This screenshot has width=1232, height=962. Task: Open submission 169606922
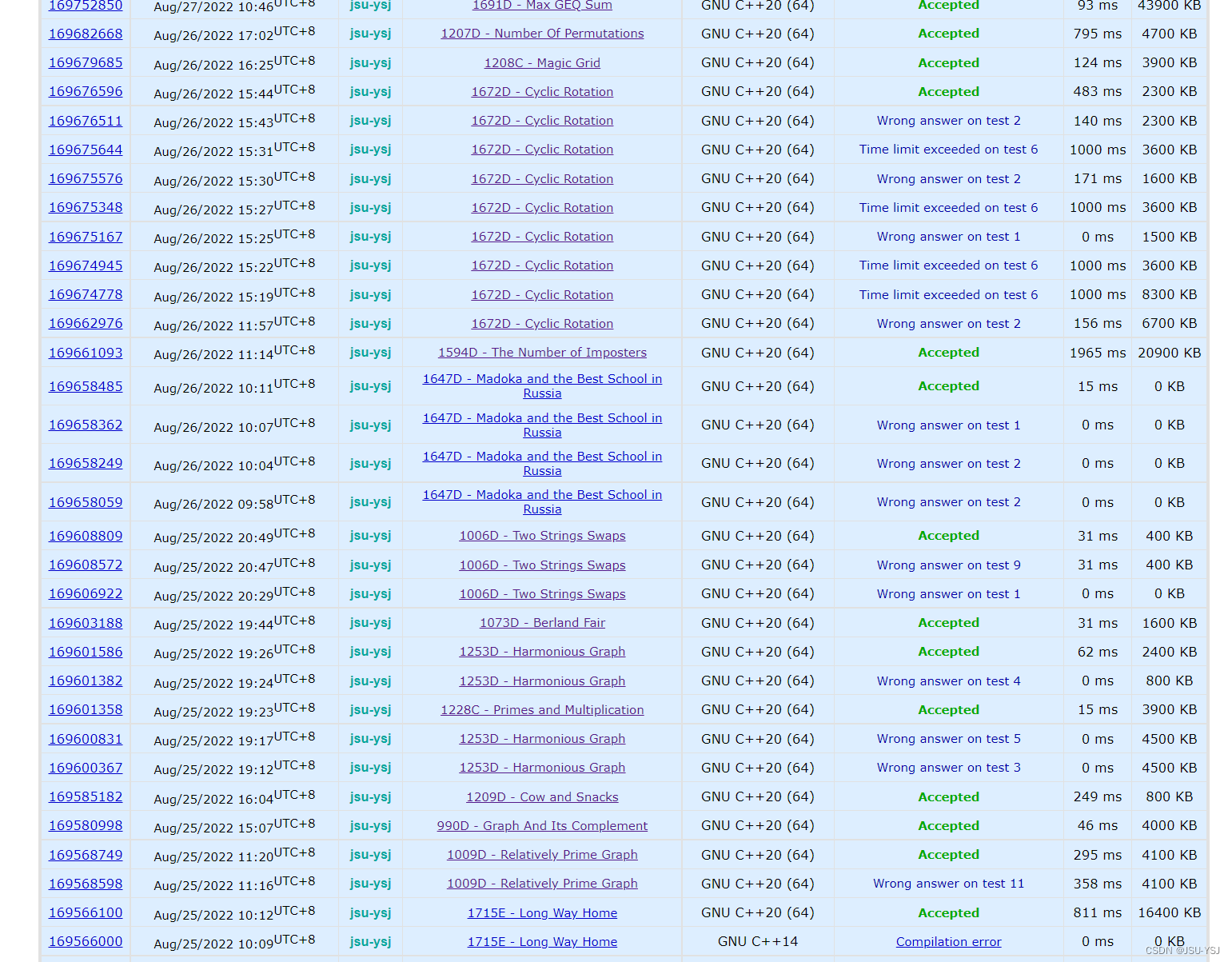click(86, 593)
